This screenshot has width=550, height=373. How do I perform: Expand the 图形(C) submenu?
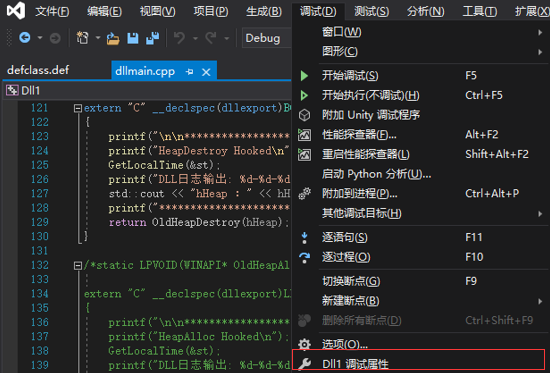point(540,52)
